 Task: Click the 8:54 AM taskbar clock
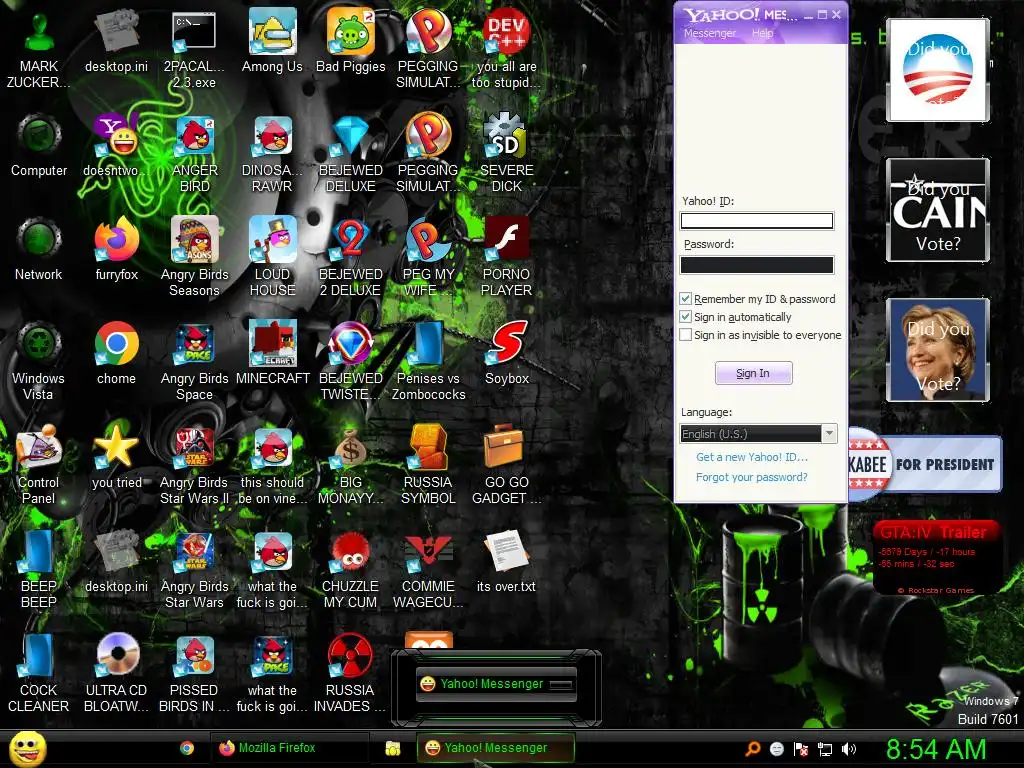pos(936,750)
